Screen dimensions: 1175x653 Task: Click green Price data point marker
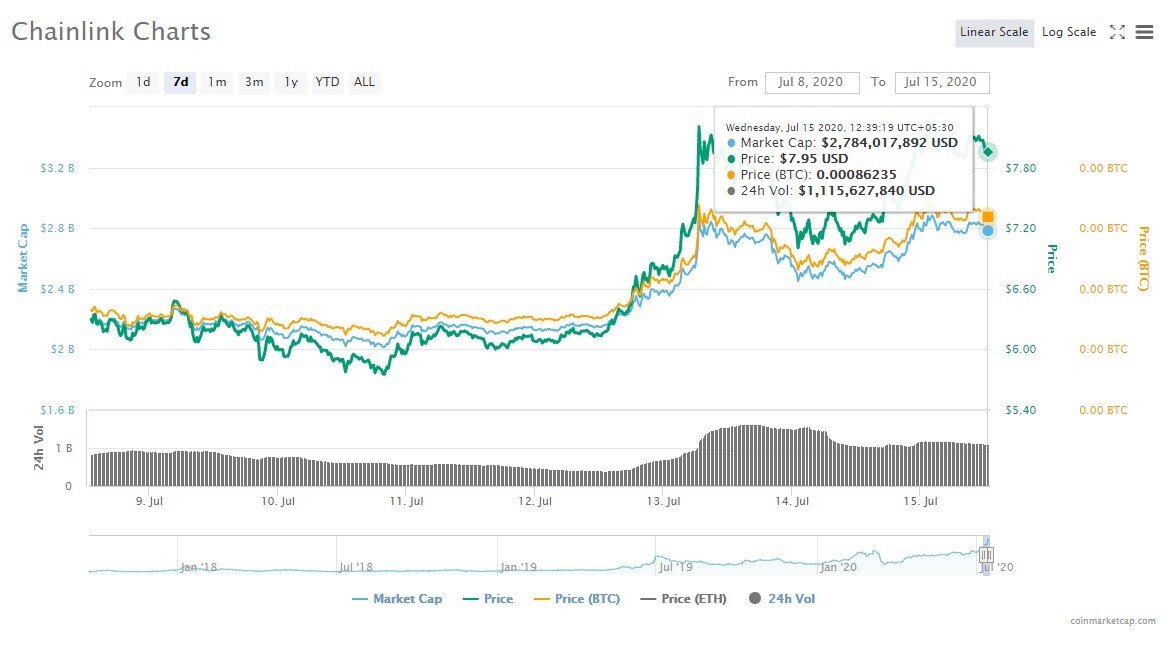tap(988, 152)
